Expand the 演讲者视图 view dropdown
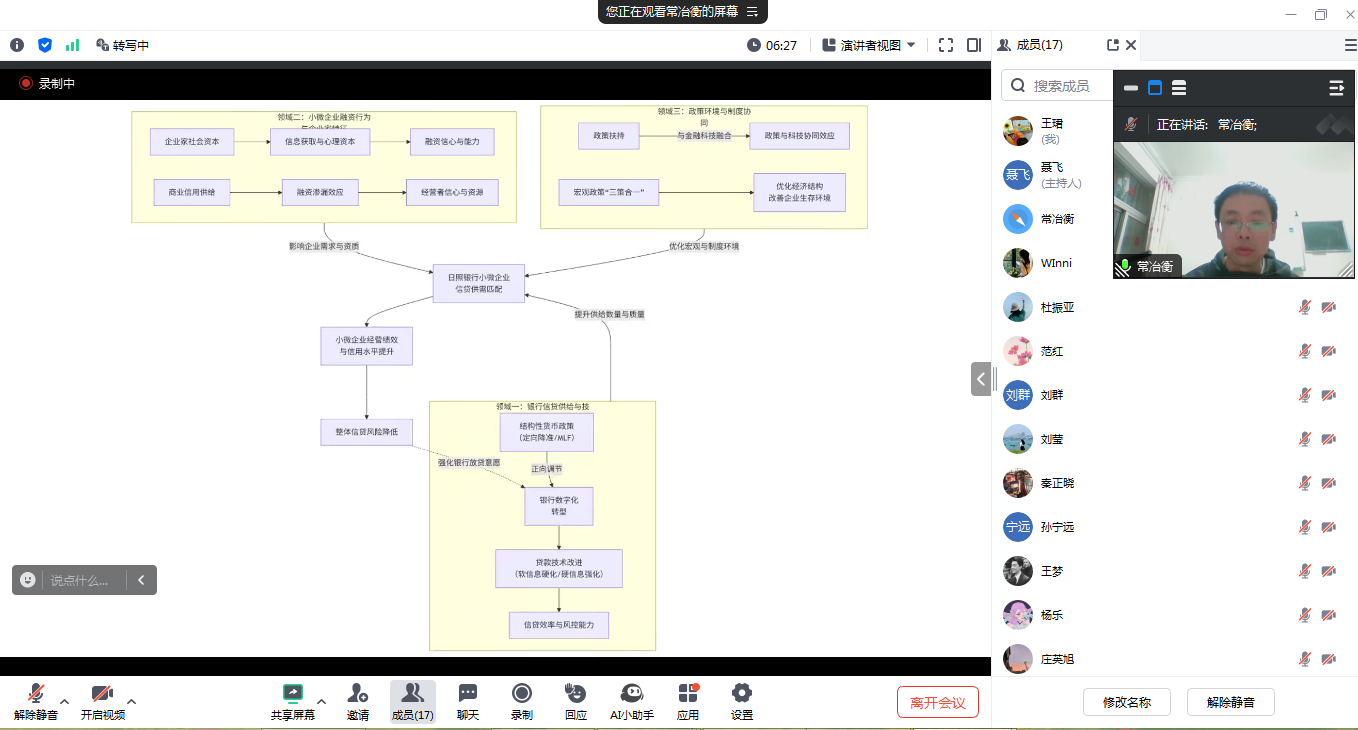This screenshot has width=1358, height=730. coord(869,45)
